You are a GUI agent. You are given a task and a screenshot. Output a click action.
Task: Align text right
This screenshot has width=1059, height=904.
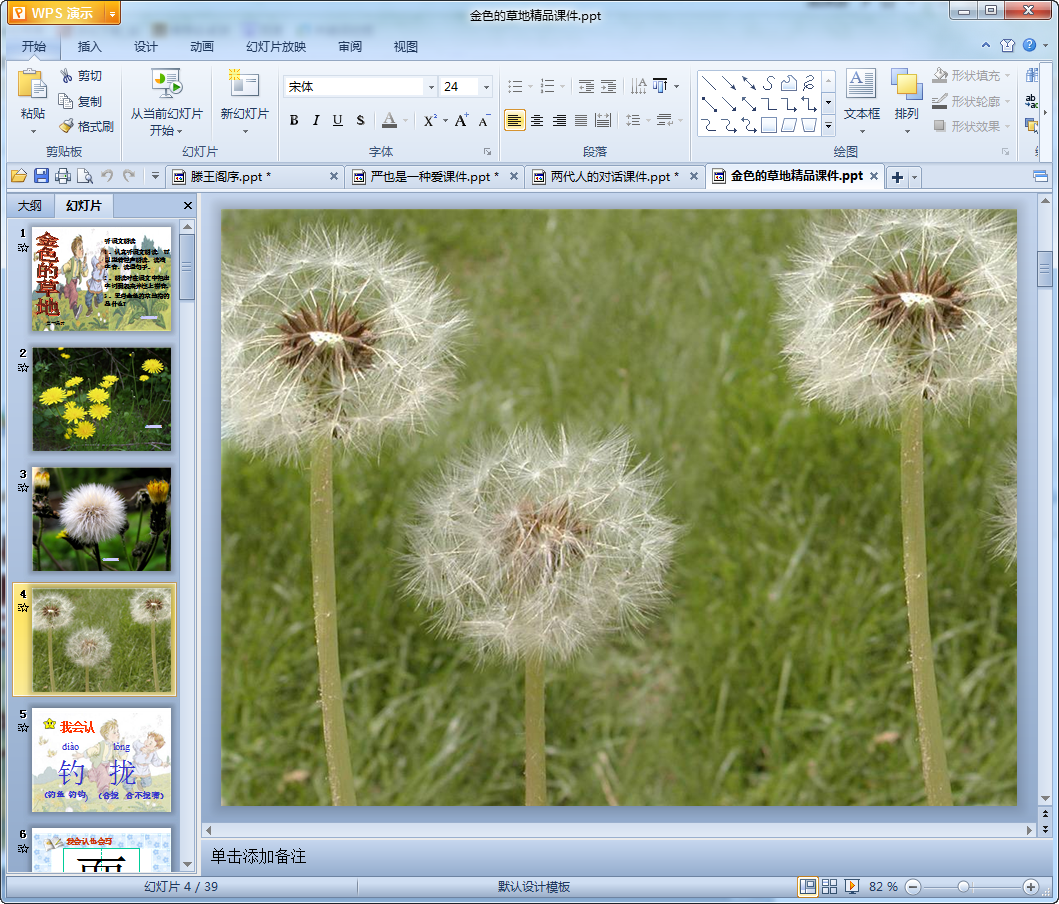click(x=559, y=121)
